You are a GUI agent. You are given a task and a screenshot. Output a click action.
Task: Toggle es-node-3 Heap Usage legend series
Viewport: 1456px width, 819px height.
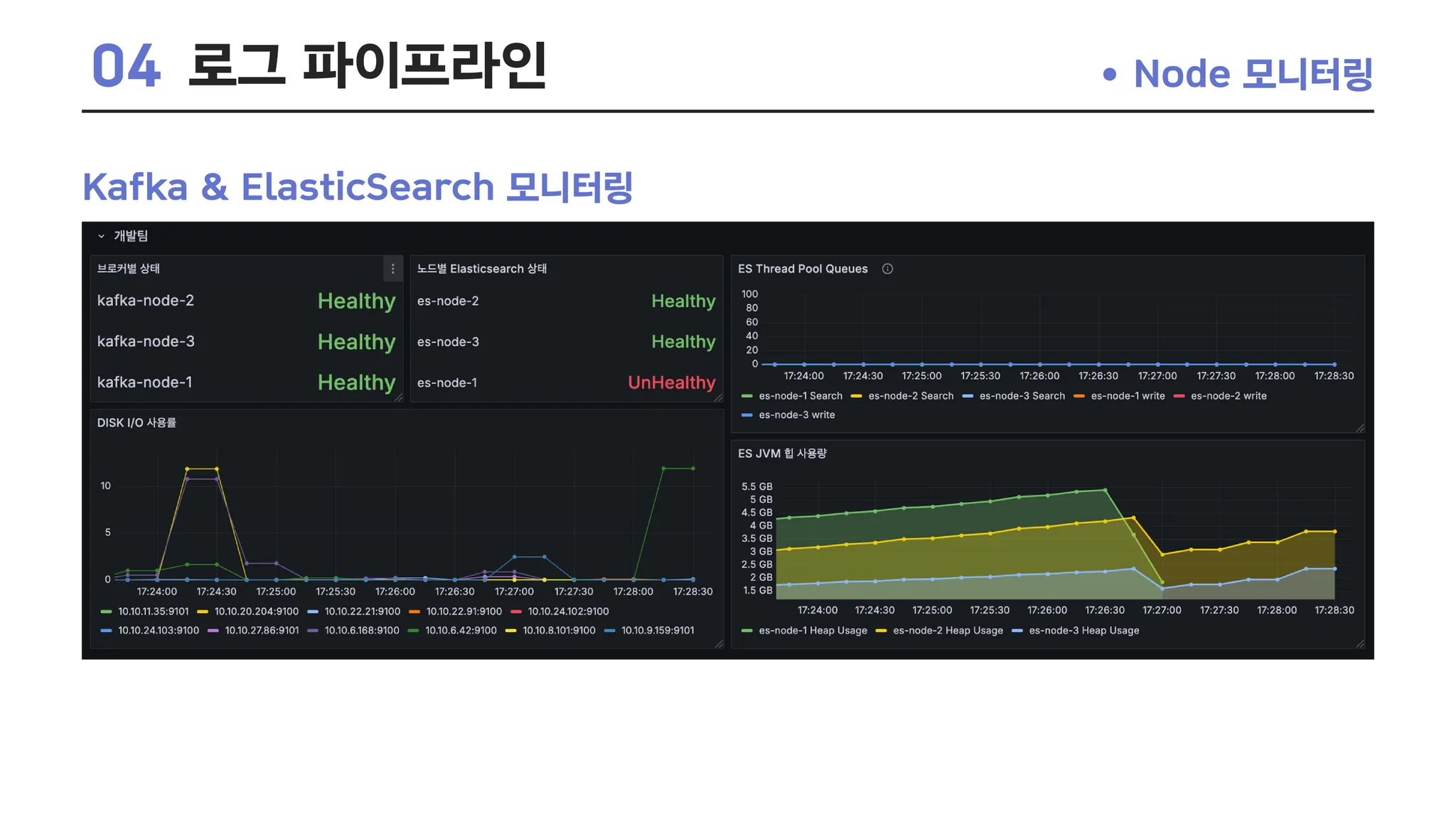1083,631
